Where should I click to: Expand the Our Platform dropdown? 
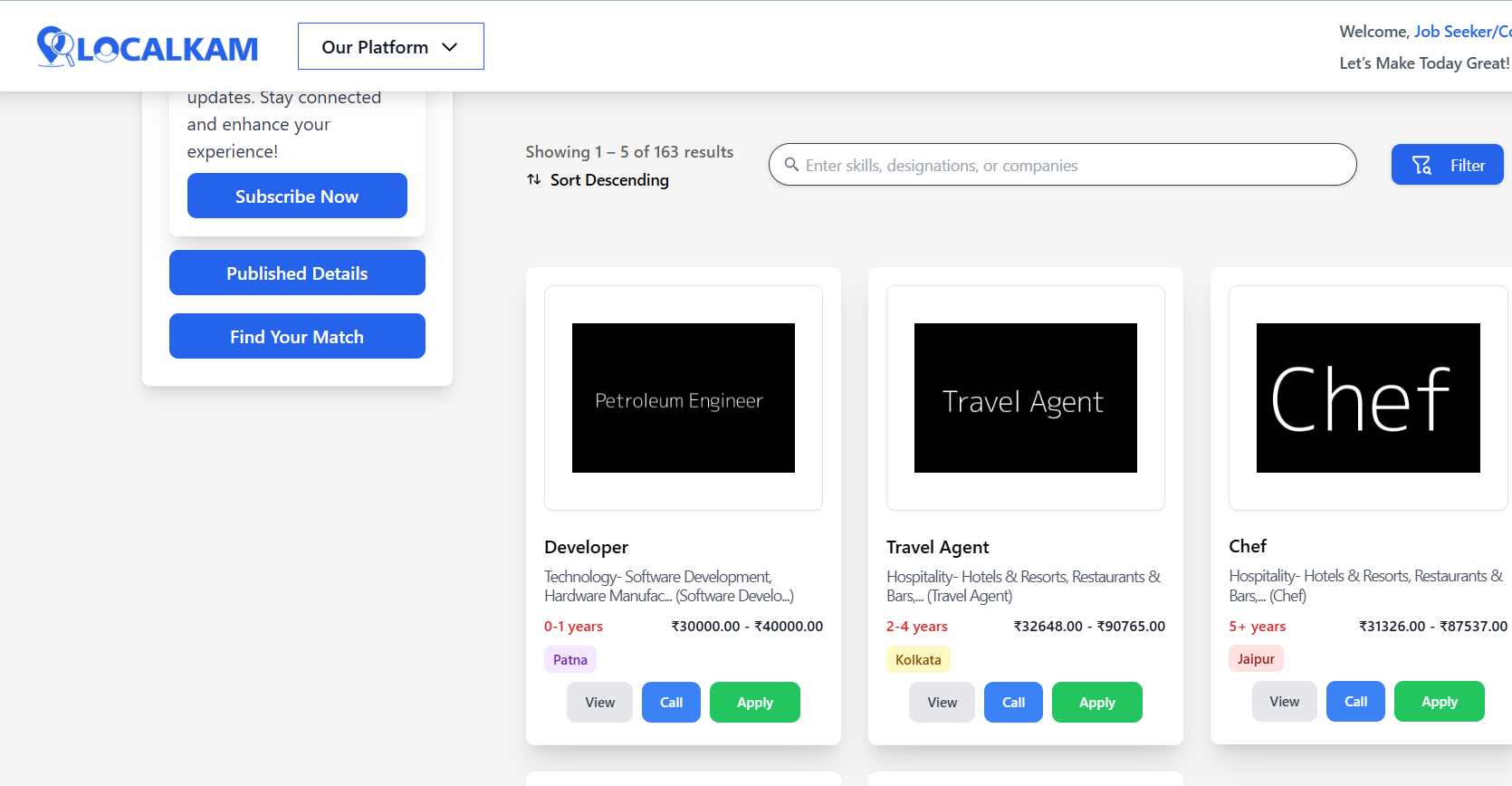[x=390, y=46]
